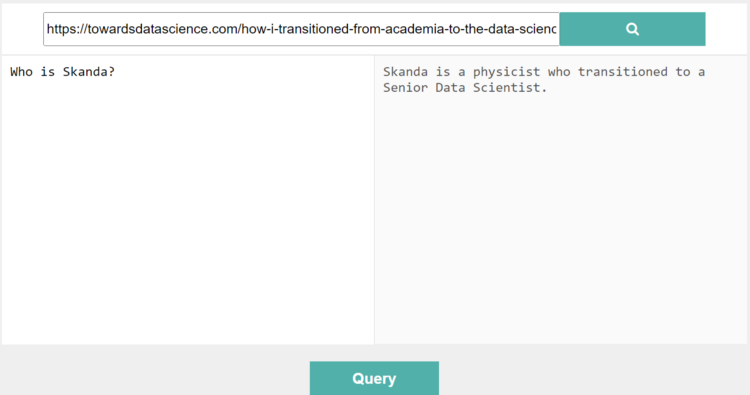Click the Query button

pyautogui.click(x=374, y=378)
